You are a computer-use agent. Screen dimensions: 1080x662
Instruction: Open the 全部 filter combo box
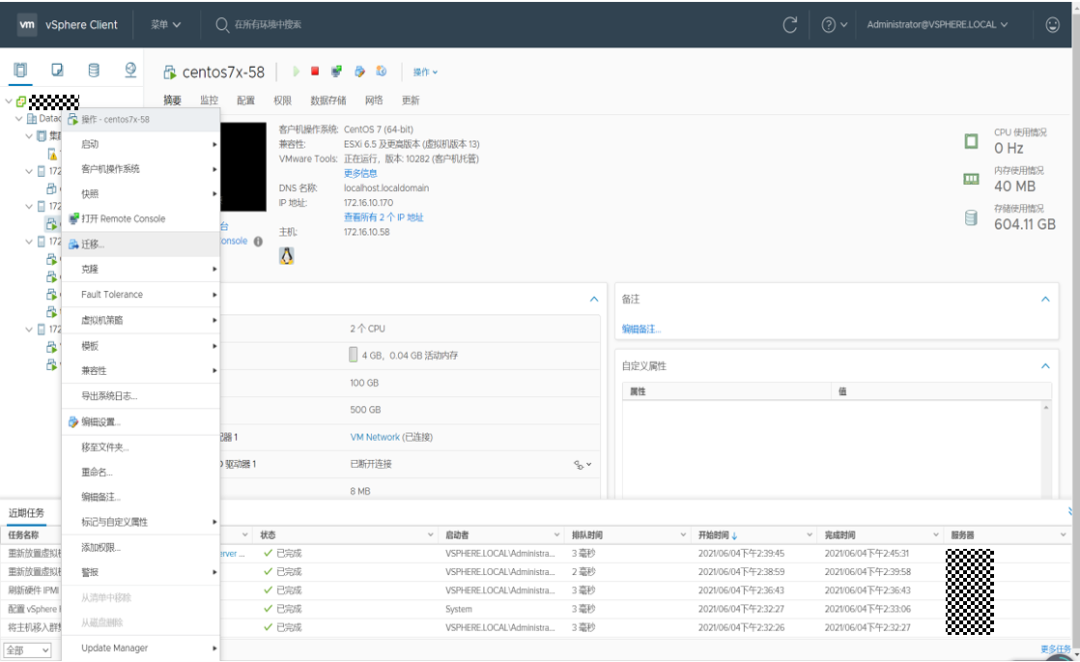[27, 650]
